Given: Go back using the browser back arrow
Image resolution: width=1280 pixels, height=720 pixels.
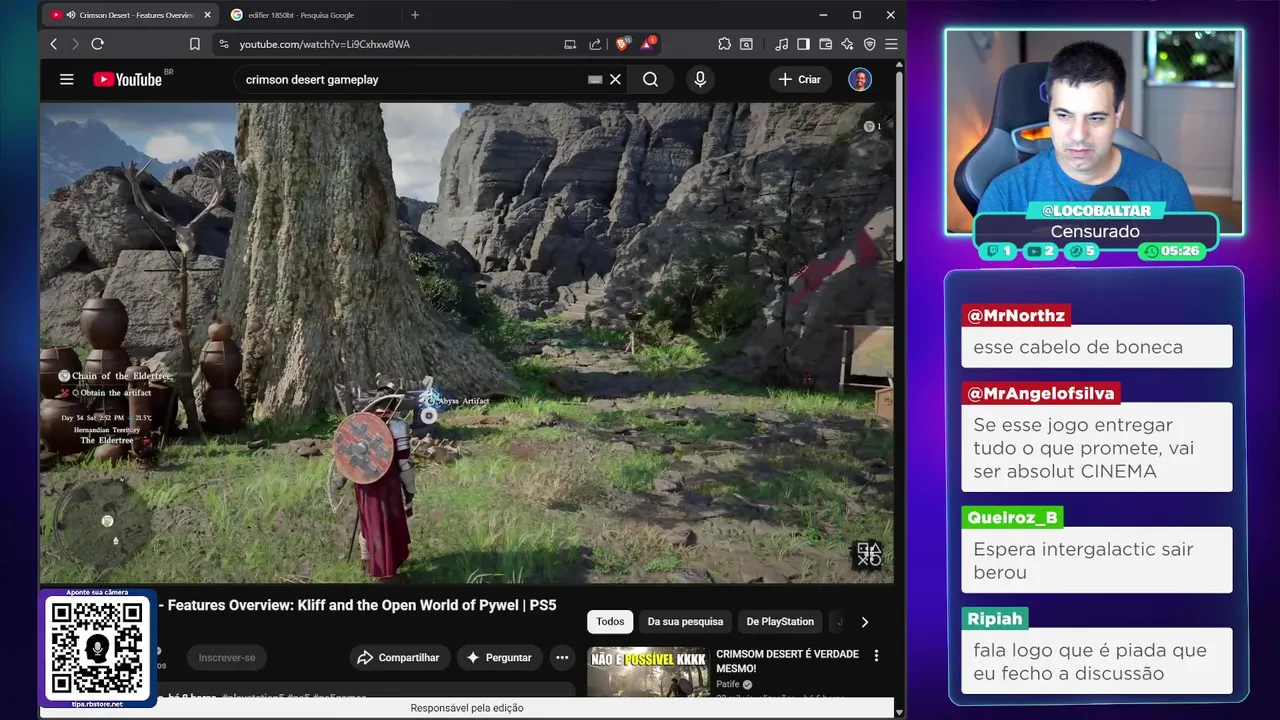Looking at the screenshot, I should click(x=54, y=44).
